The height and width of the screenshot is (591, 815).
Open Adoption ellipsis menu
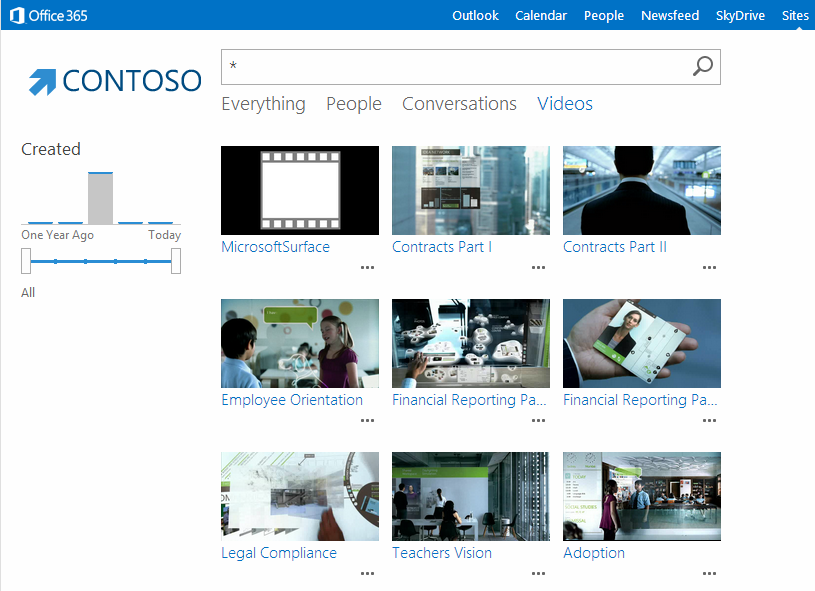pos(709,574)
